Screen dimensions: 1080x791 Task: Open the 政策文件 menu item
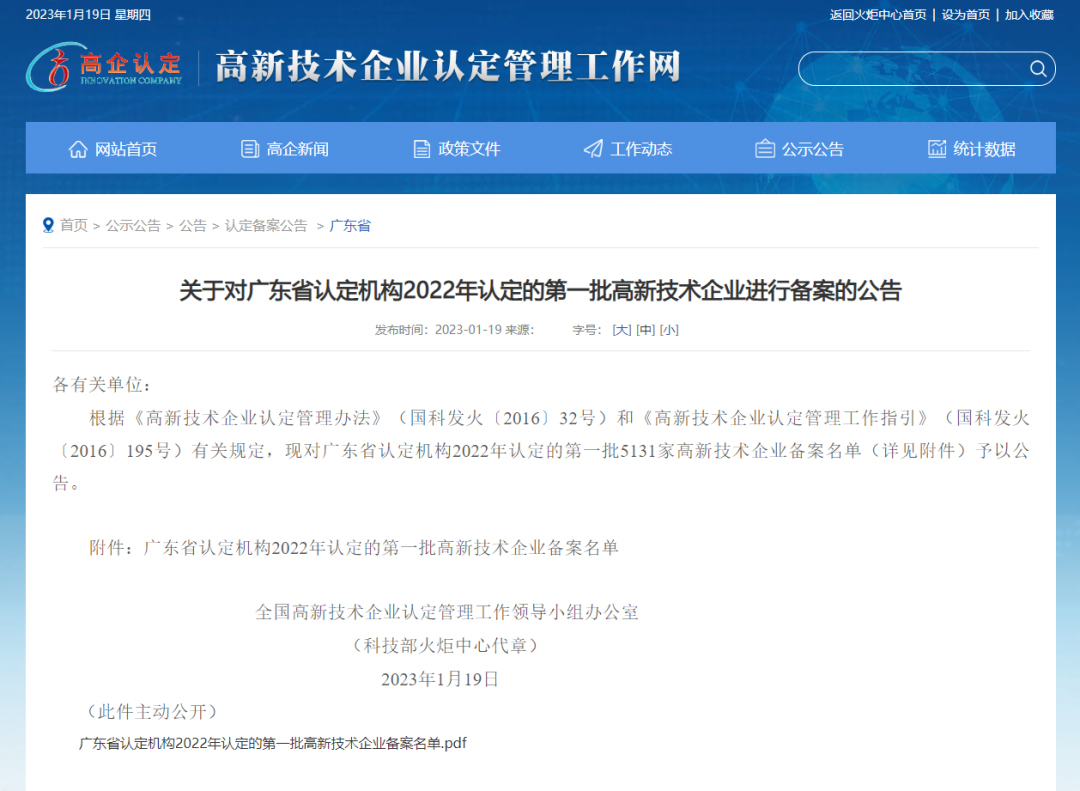[469, 149]
